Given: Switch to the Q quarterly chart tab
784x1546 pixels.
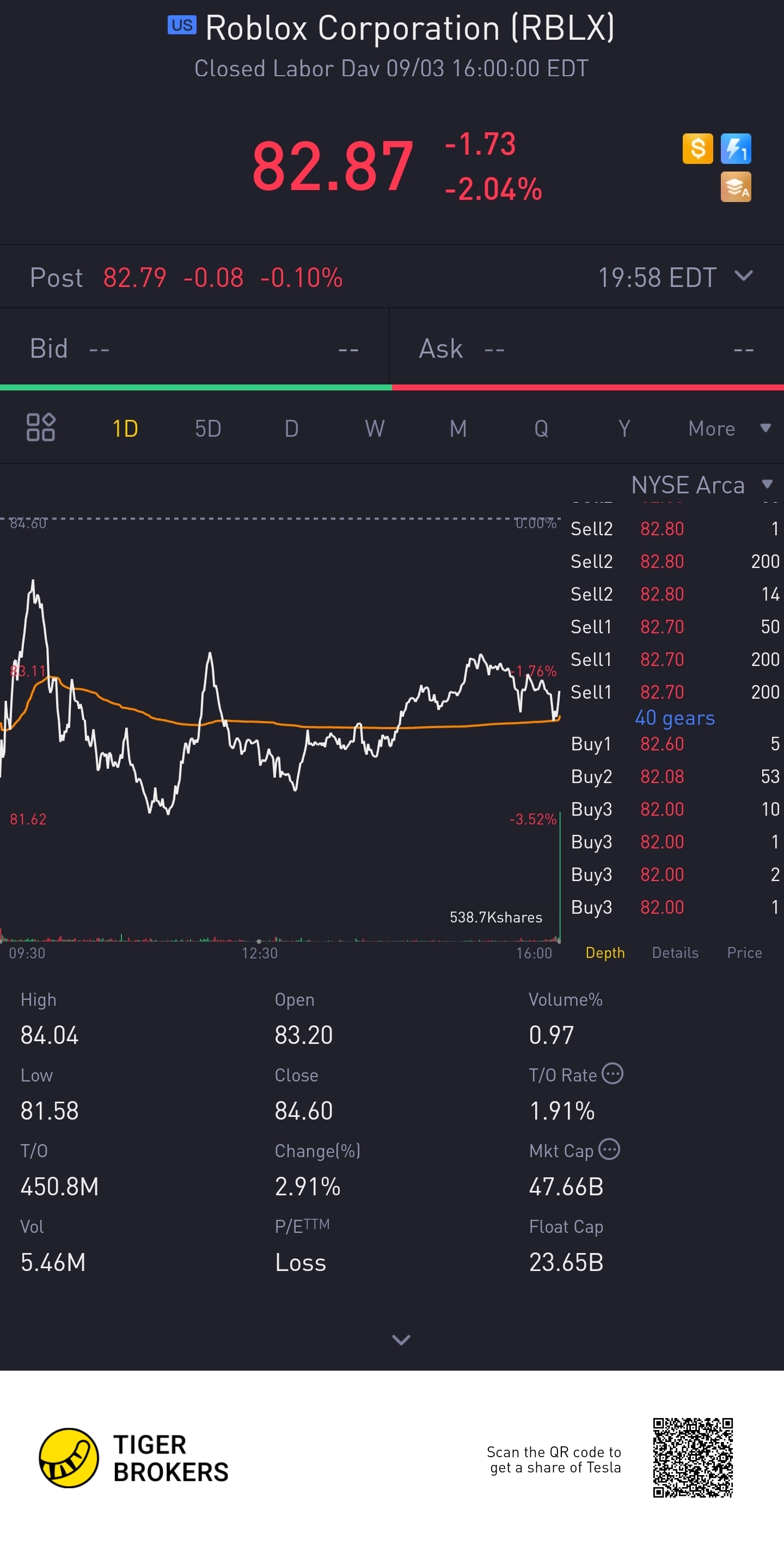Looking at the screenshot, I should click(541, 429).
